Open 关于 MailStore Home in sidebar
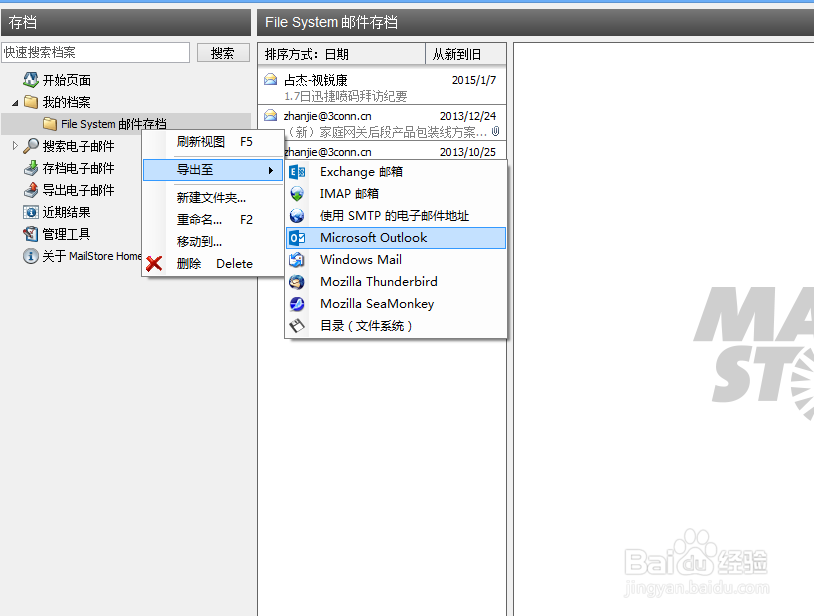This screenshot has width=814, height=616. [x=91, y=256]
